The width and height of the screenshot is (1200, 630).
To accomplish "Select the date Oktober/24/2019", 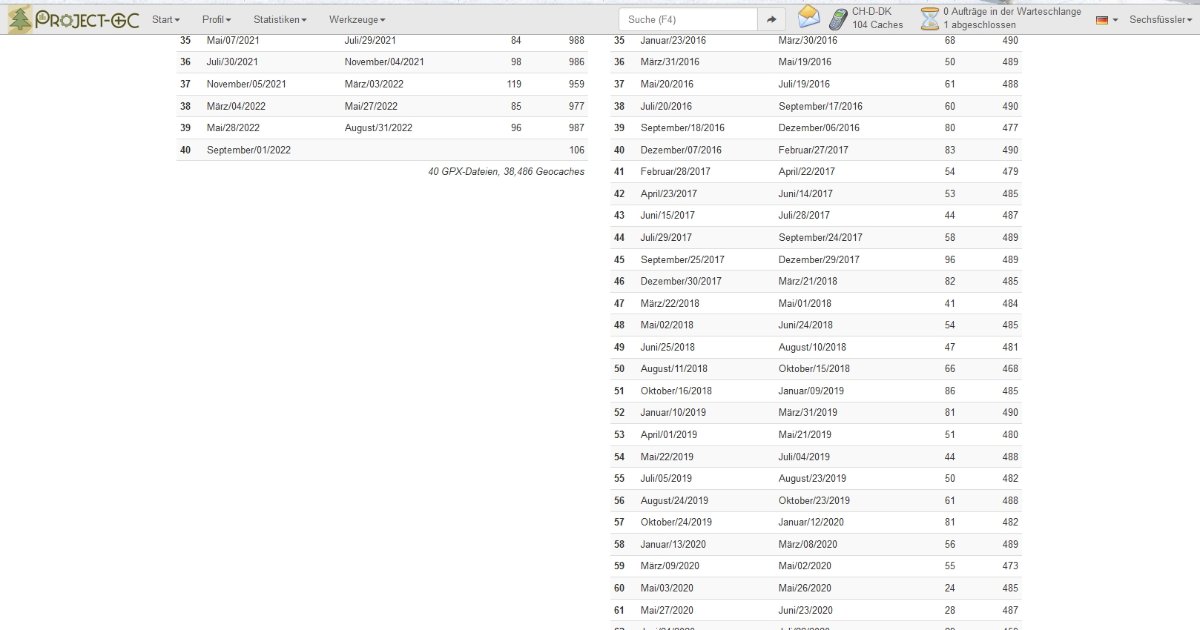I will click(677, 524).
